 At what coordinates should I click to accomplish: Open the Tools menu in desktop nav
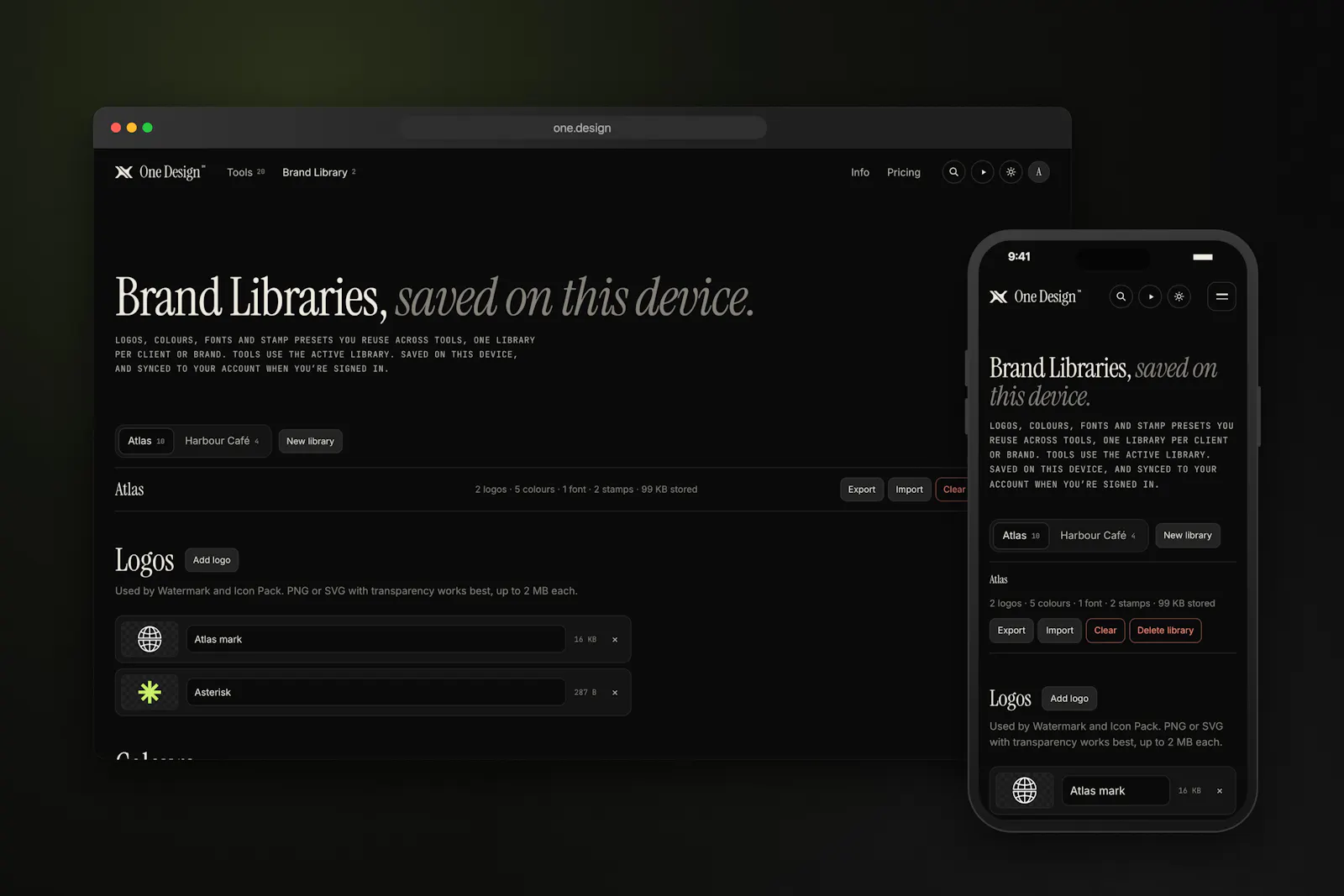point(245,172)
